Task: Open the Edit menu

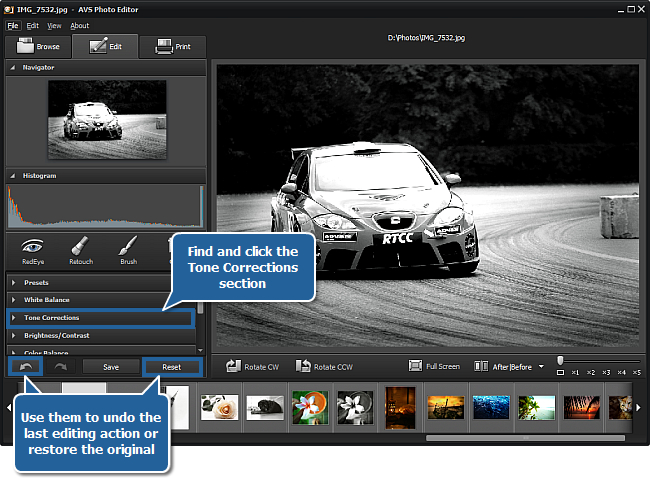Action: (x=32, y=26)
